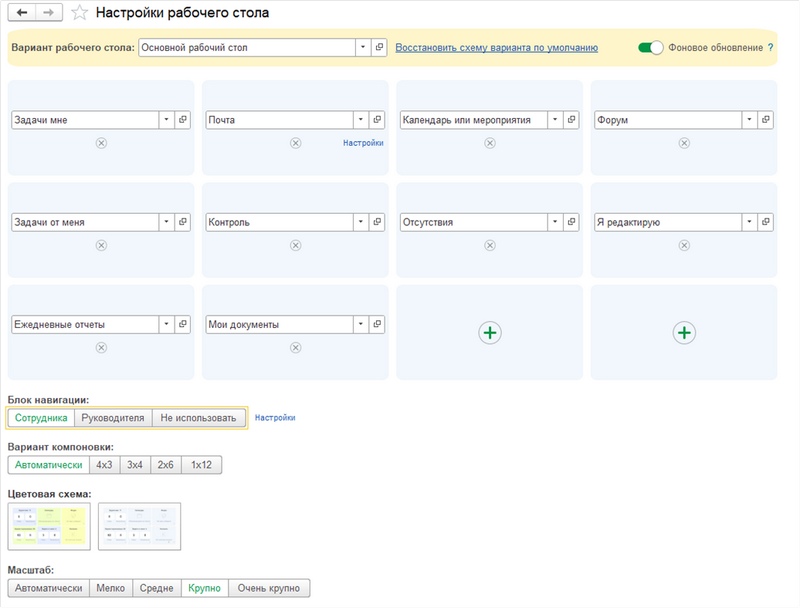Remove the Форум widget with X icon
Viewport: 800px width, 608px height.
point(684,143)
